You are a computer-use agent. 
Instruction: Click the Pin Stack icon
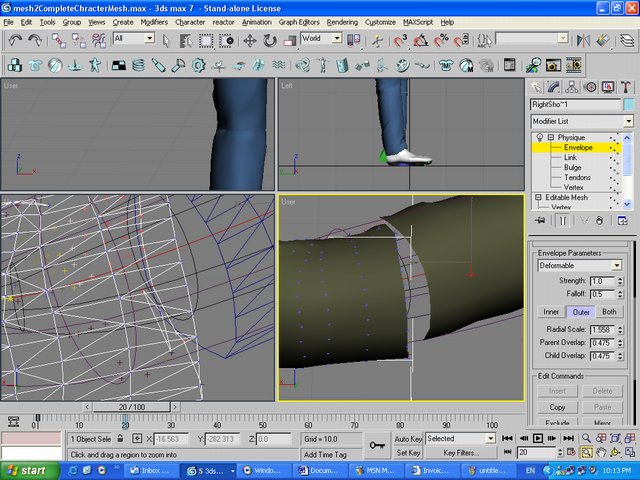[x=540, y=220]
